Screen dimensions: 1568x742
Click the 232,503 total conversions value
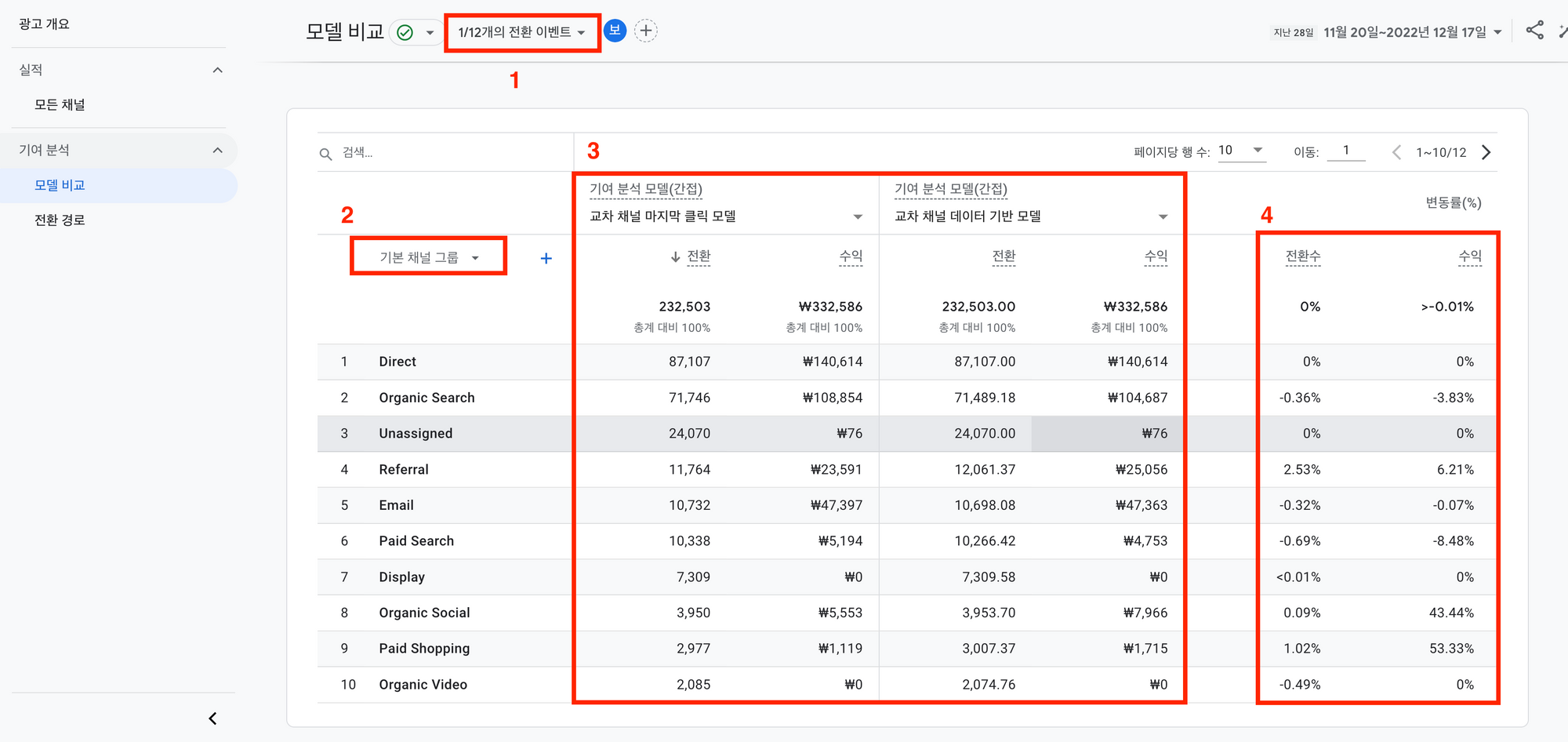[684, 307]
